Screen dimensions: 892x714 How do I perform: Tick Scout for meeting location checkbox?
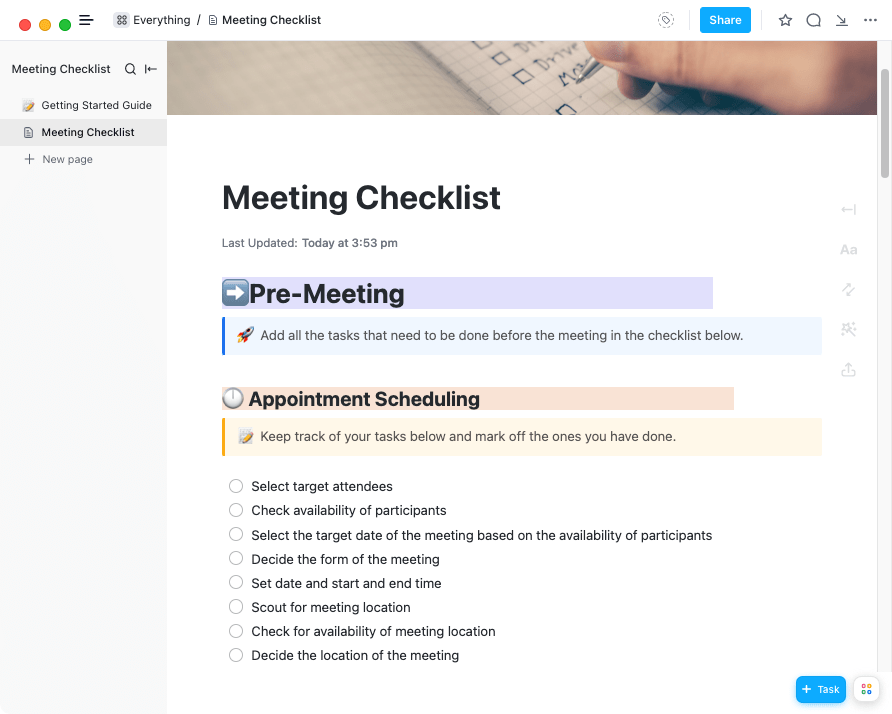(x=236, y=607)
